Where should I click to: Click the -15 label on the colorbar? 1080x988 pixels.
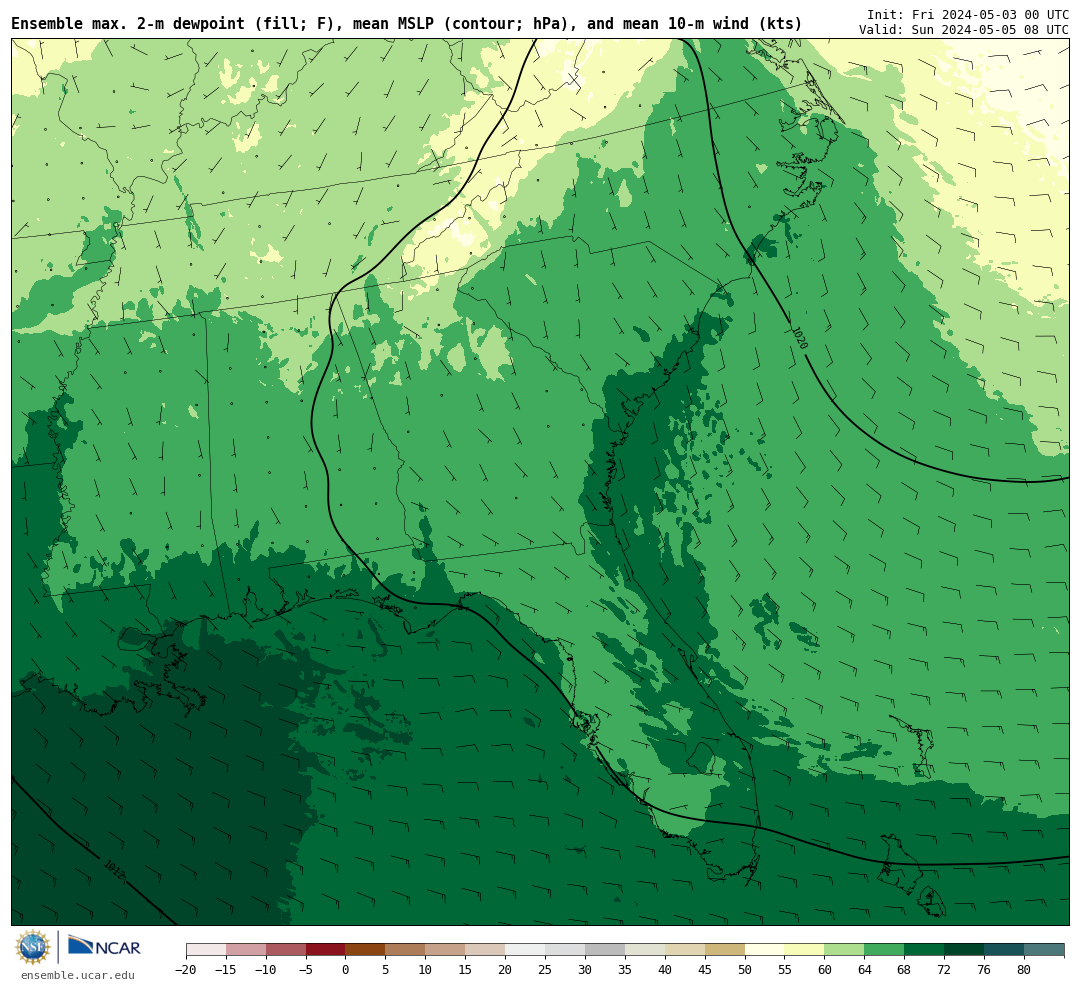pos(226,969)
